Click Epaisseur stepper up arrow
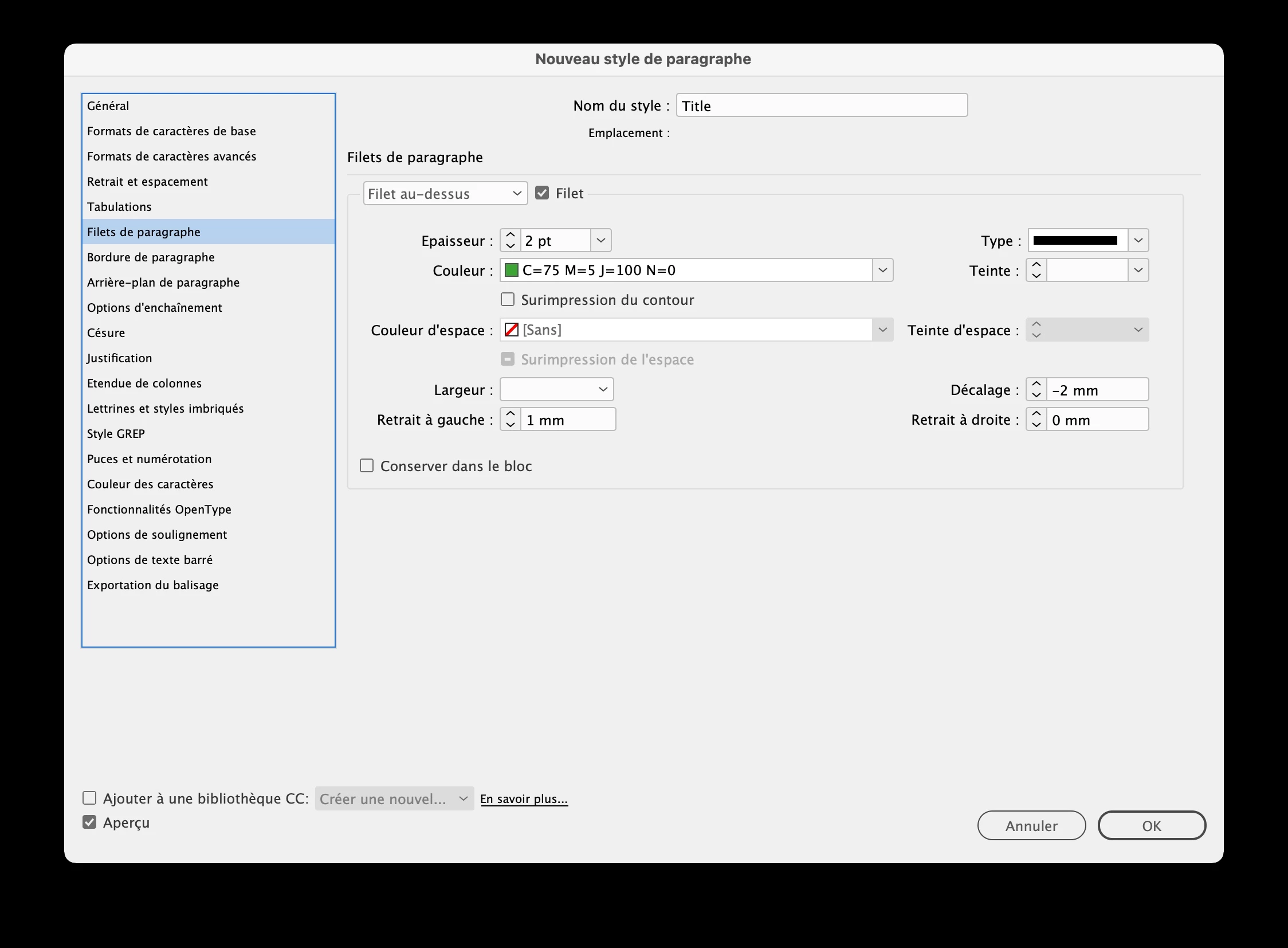1288x948 pixels. pyautogui.click(x=510, y=234)
